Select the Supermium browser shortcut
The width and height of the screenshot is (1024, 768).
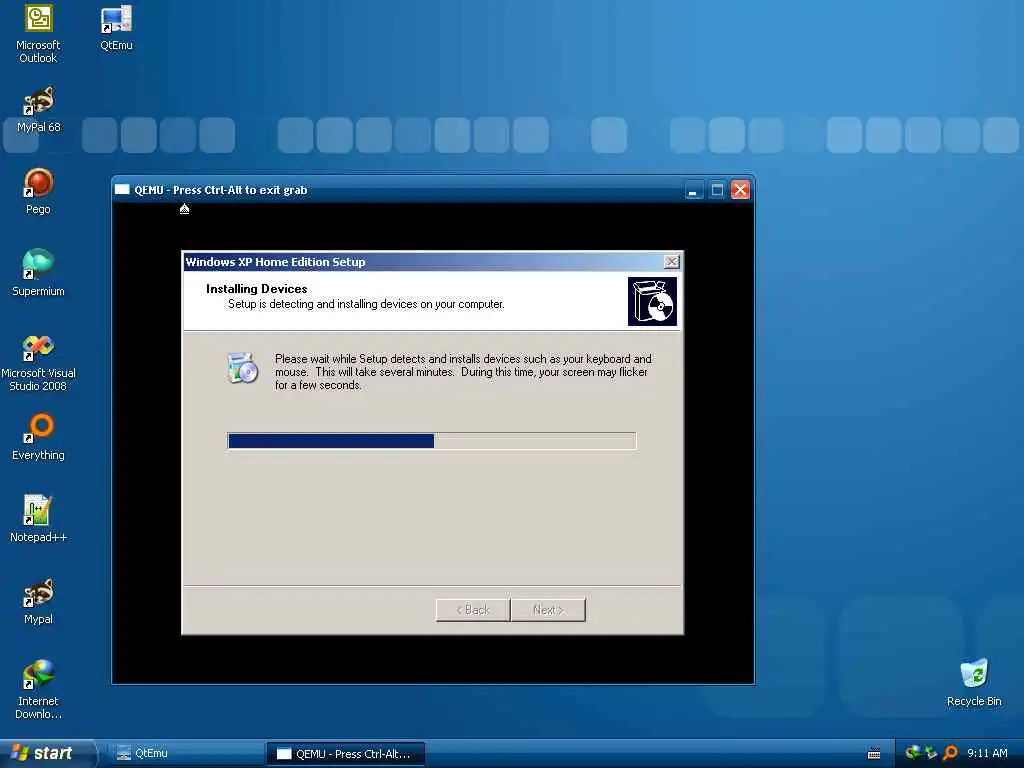click(38, 273)
